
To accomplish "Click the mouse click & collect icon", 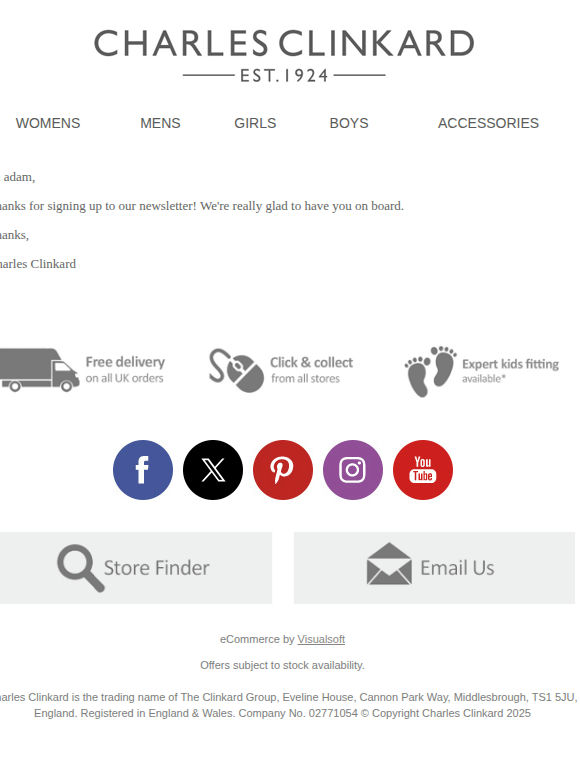I will [236, 371].
